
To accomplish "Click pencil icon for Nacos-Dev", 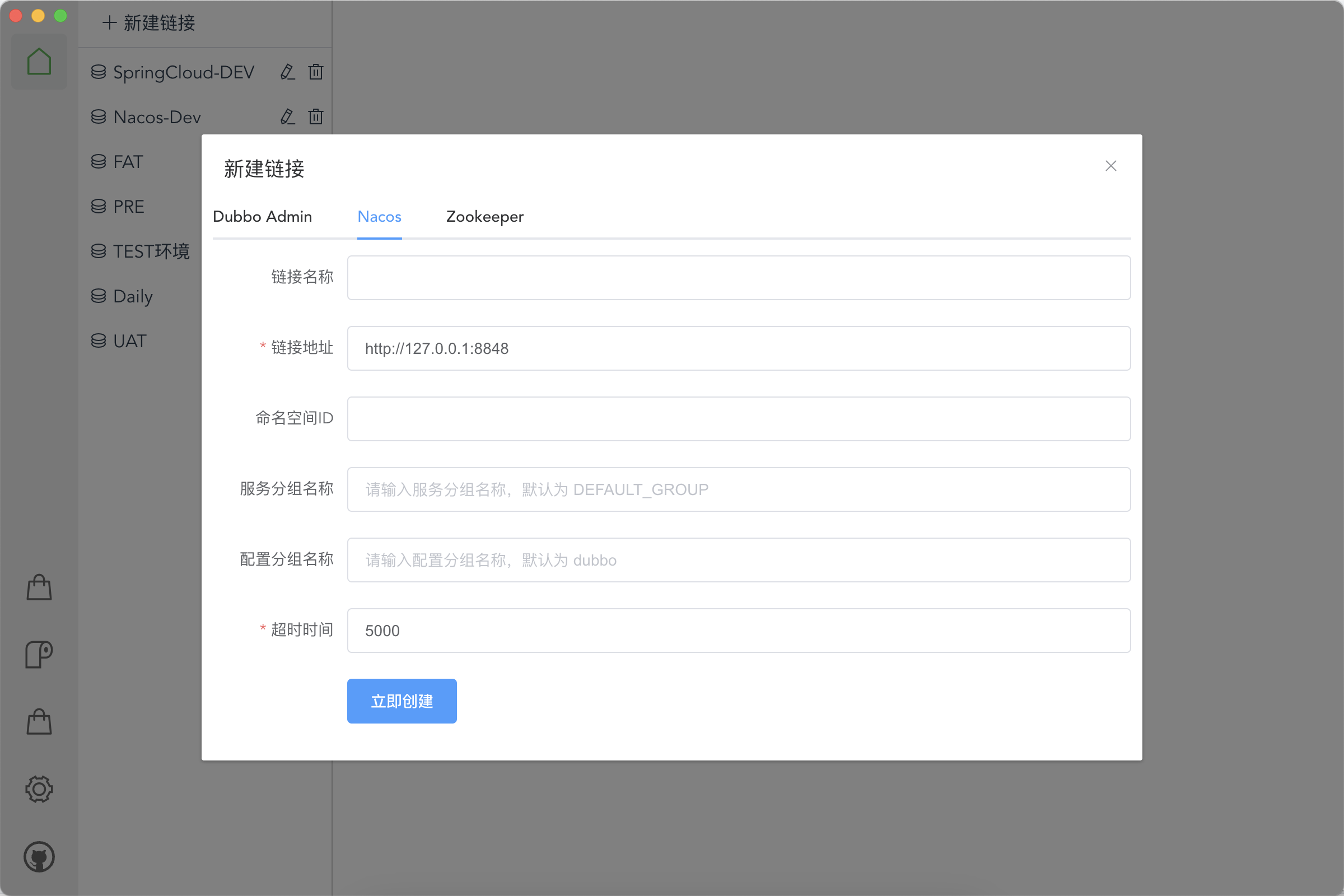I will tap(287, 116).
